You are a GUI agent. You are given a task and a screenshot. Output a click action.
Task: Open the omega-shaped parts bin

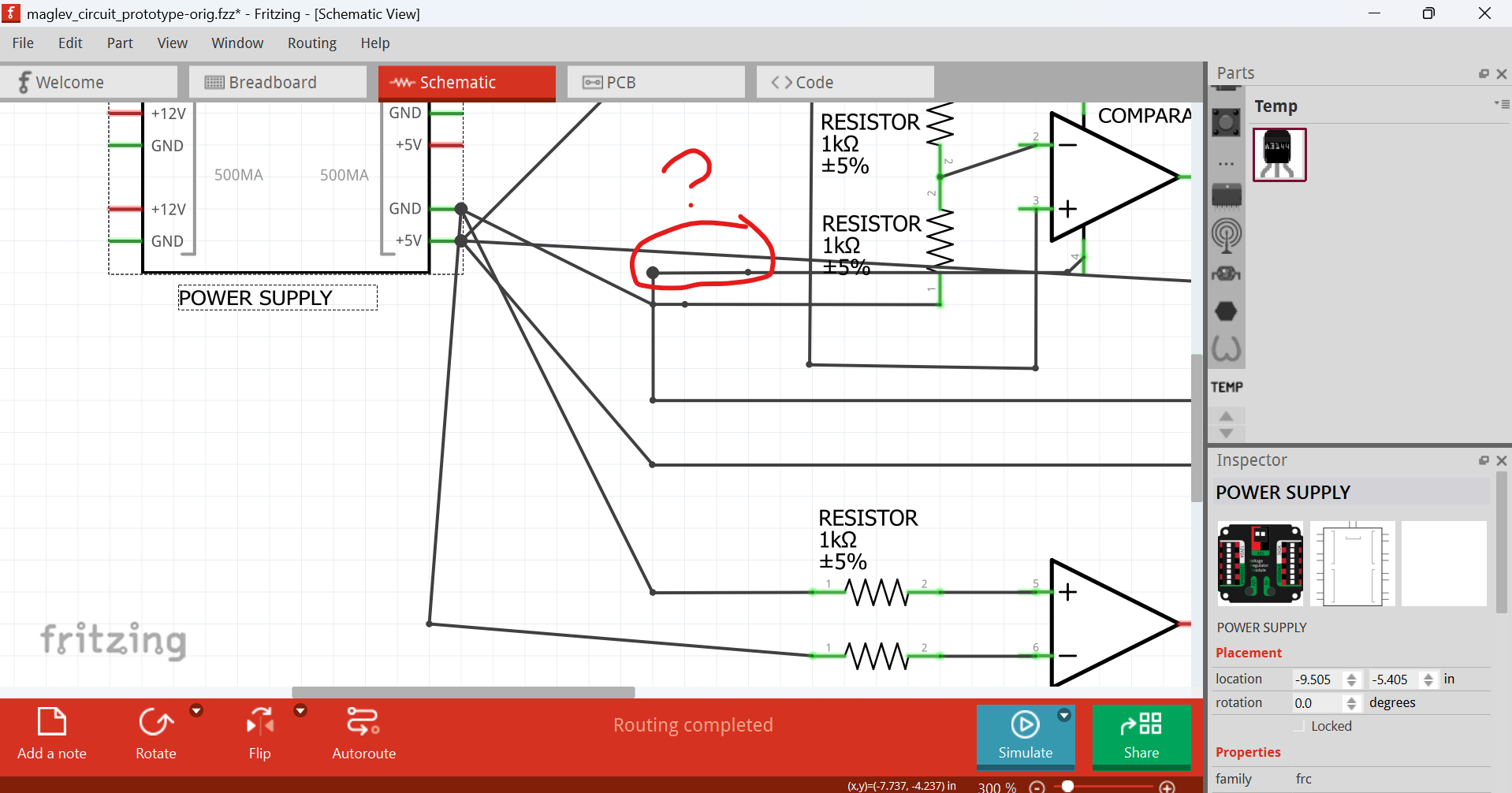pyautogui.click(x=1226, y=348)
